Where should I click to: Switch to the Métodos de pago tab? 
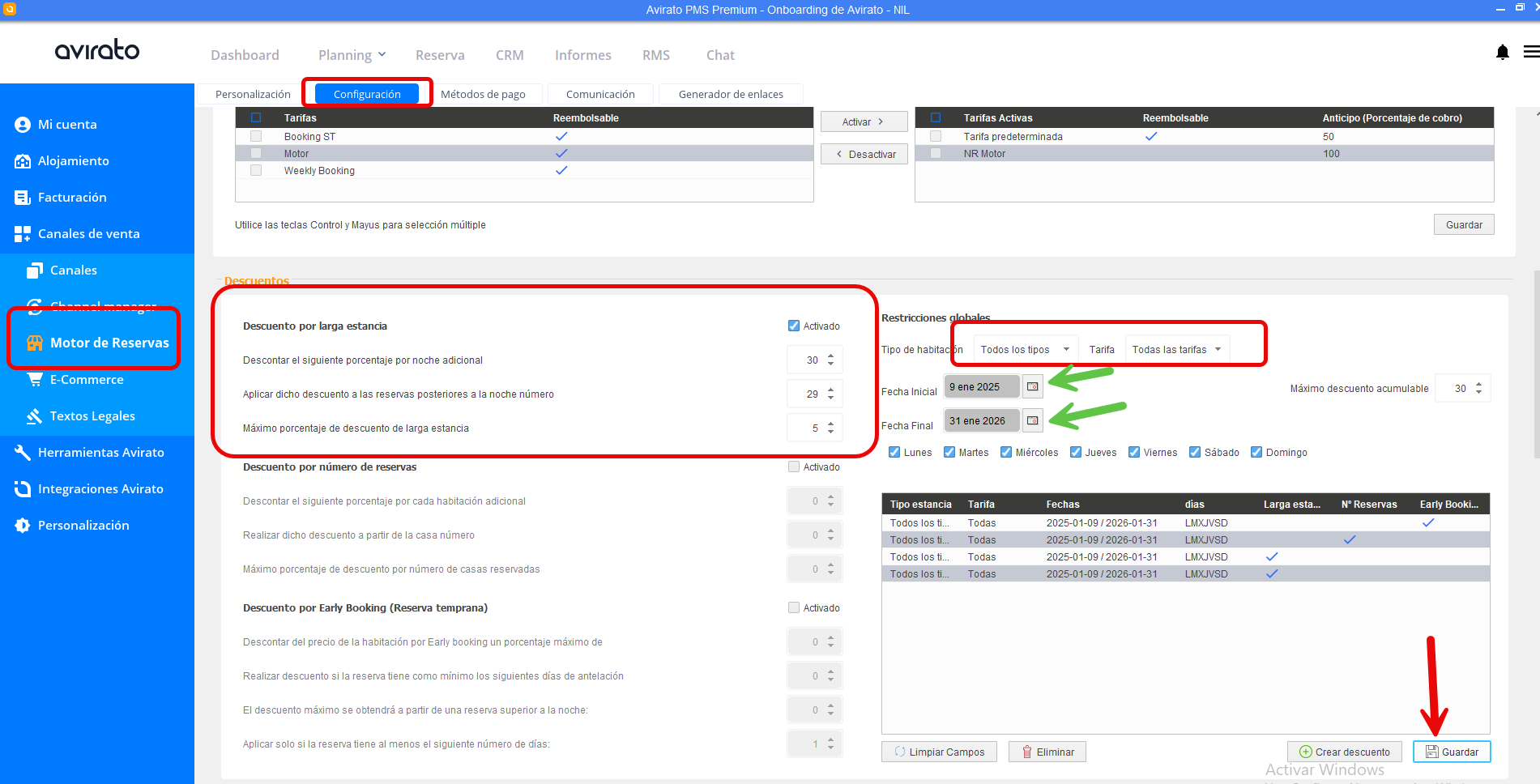[483, 94]
